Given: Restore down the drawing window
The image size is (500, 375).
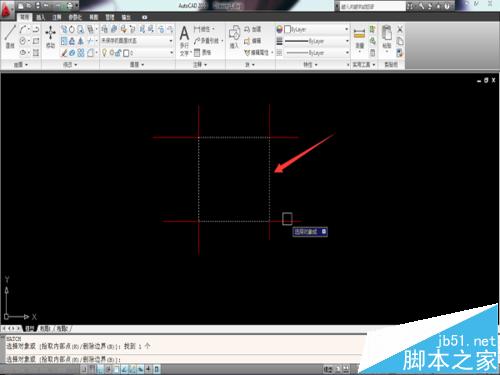Looking at the screenshot, I should coord(486,80).
